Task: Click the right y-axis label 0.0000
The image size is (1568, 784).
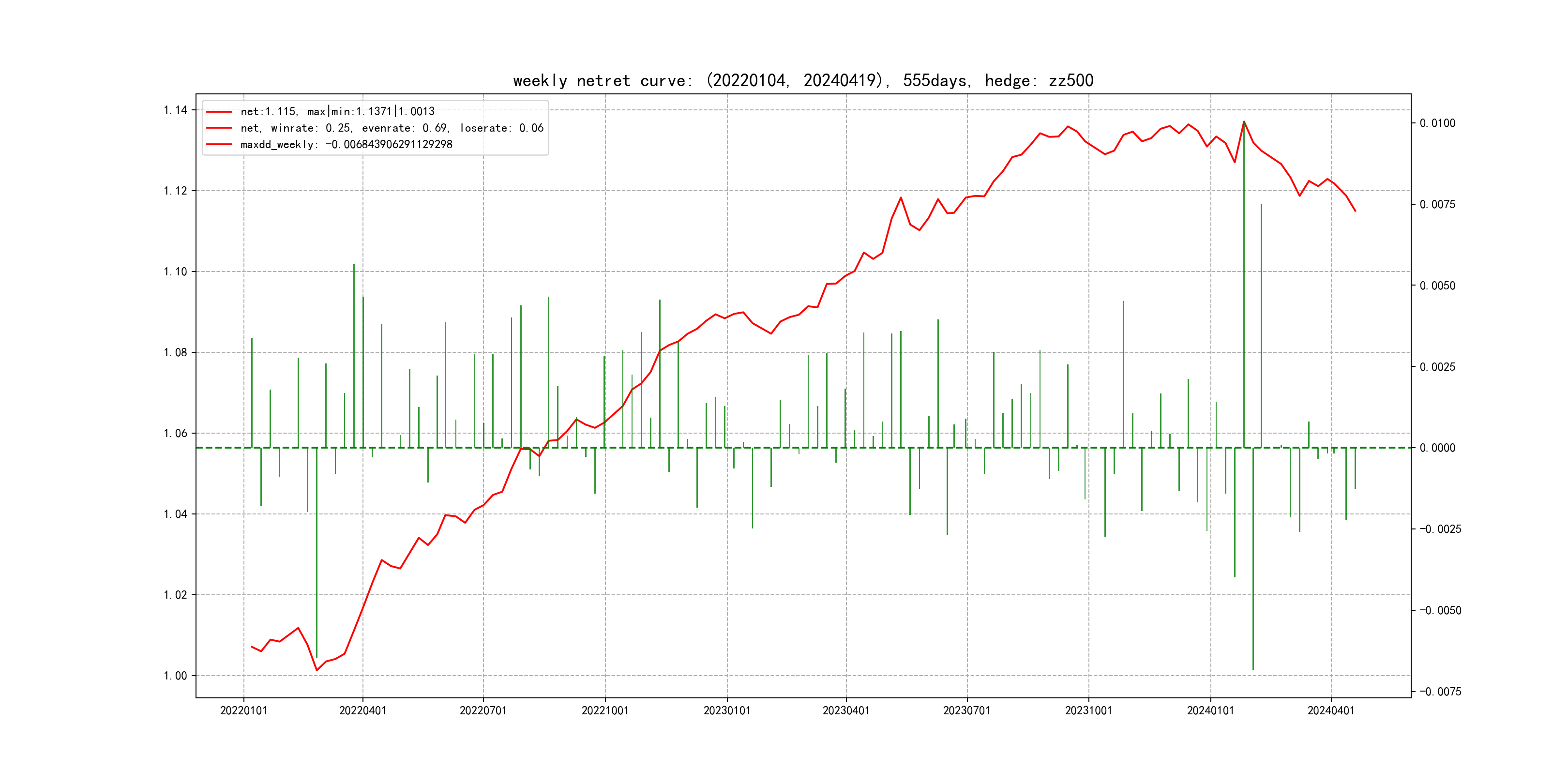Action: coord(1437,448)
